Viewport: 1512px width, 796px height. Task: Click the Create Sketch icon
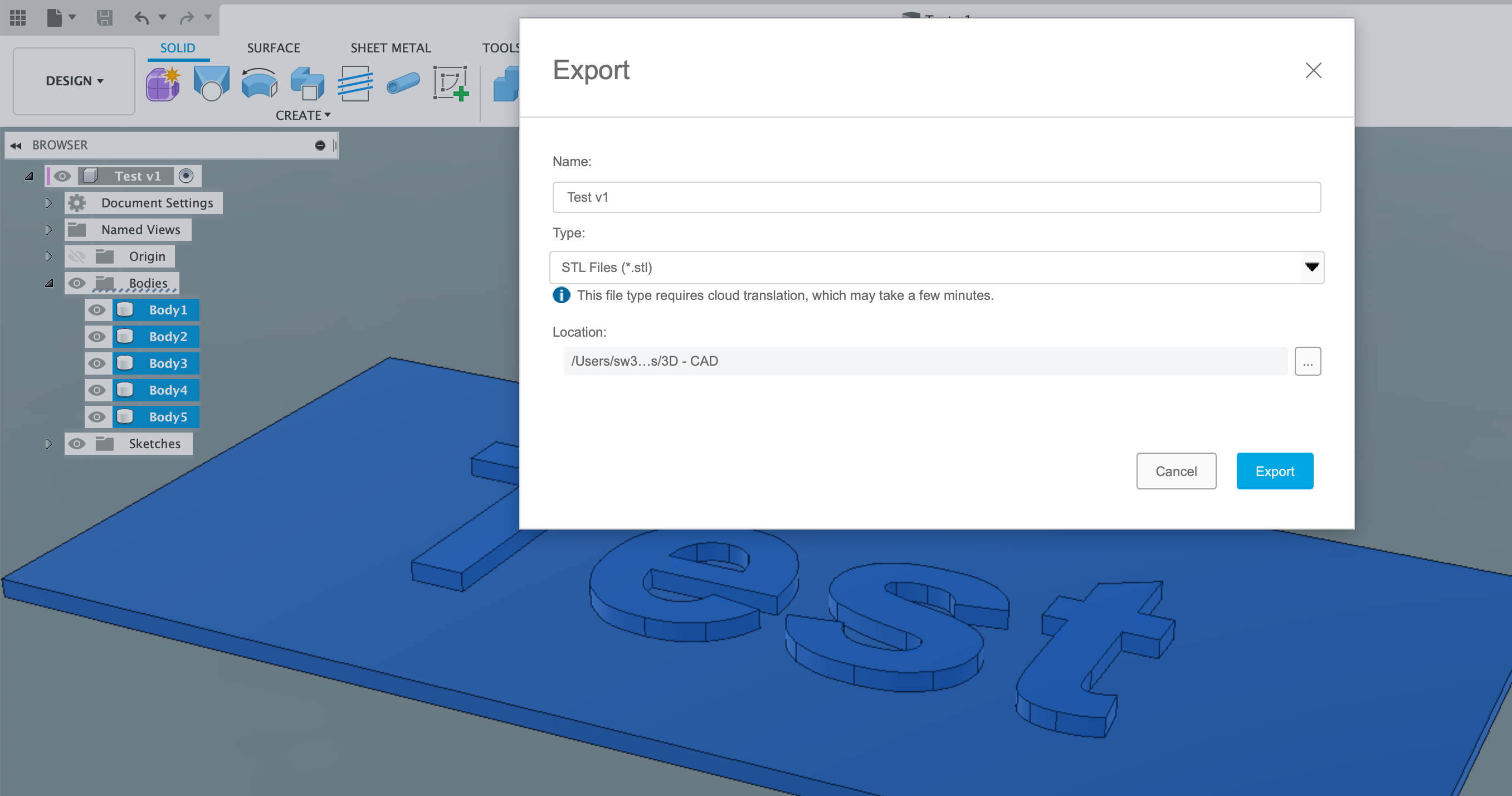tap(451, 84)
